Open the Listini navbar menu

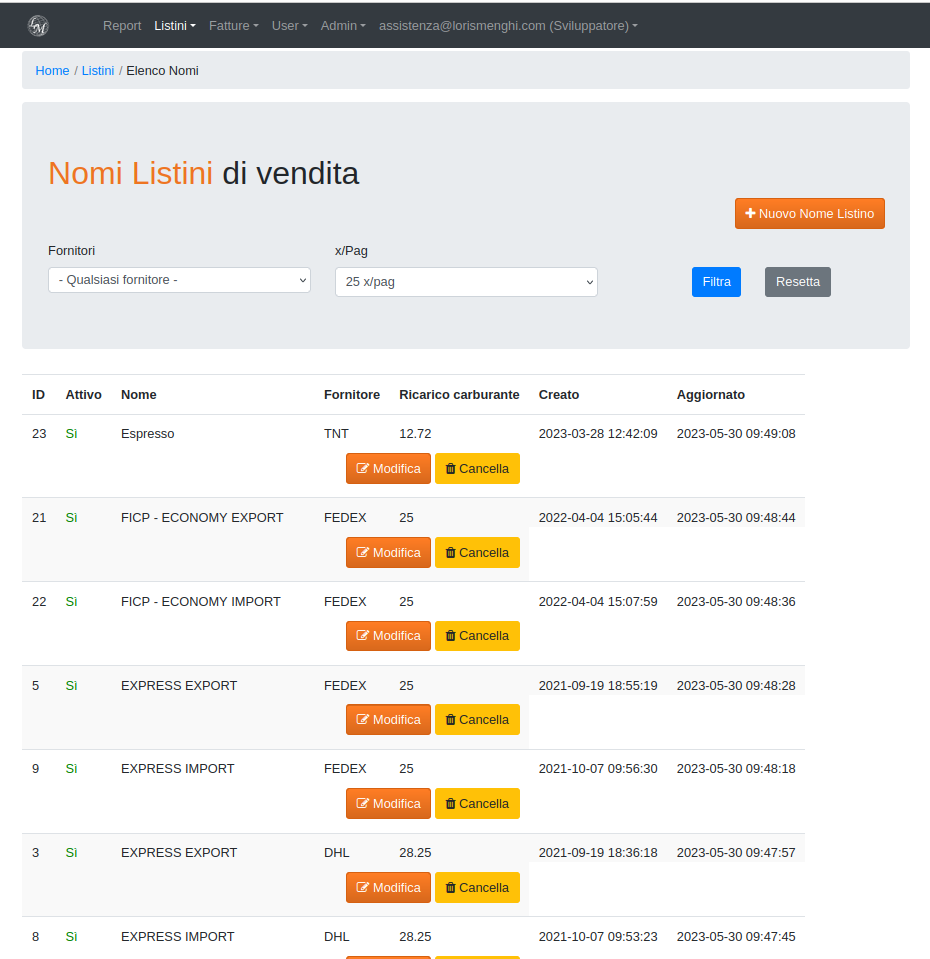click(174, 26)
